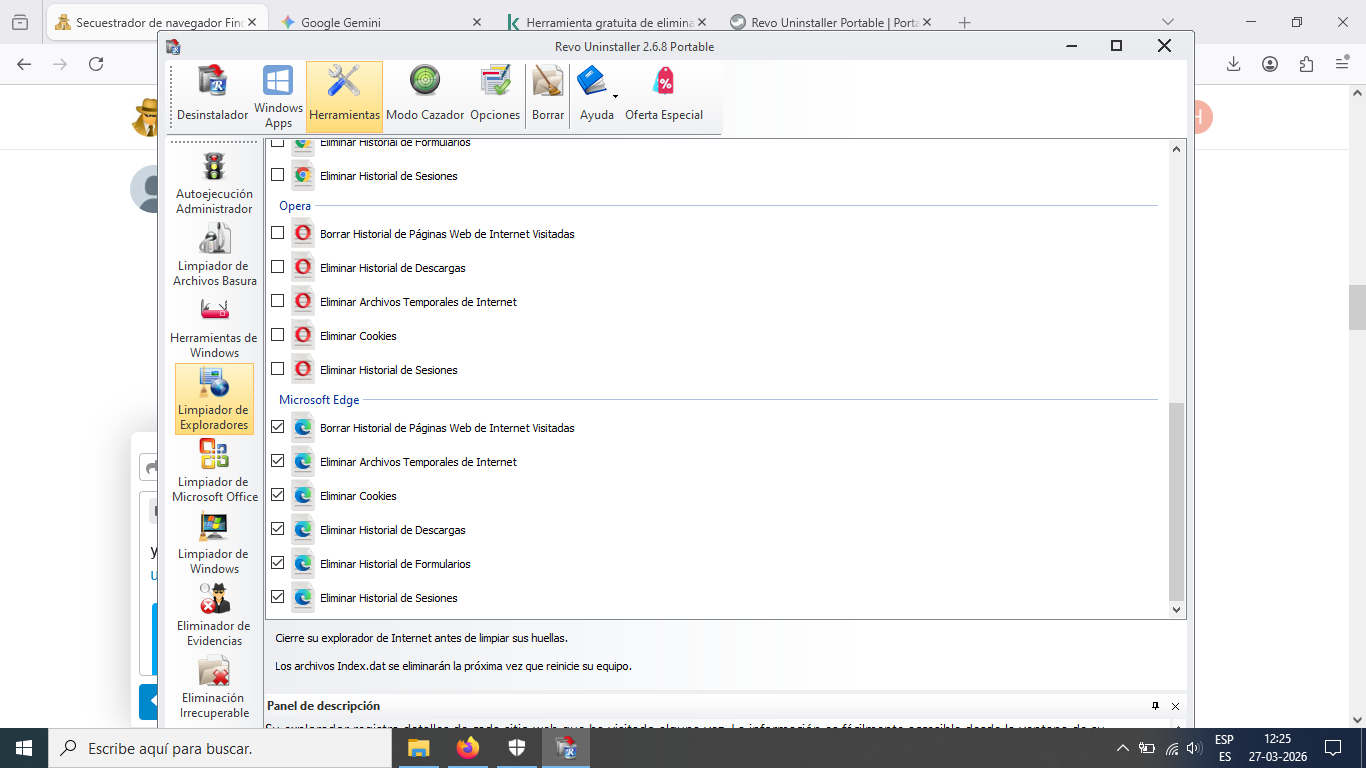Viewport: 1366px width, 768px height.
Task: Click the Borrar toolbar button
Action: click(x=548, y=96)
